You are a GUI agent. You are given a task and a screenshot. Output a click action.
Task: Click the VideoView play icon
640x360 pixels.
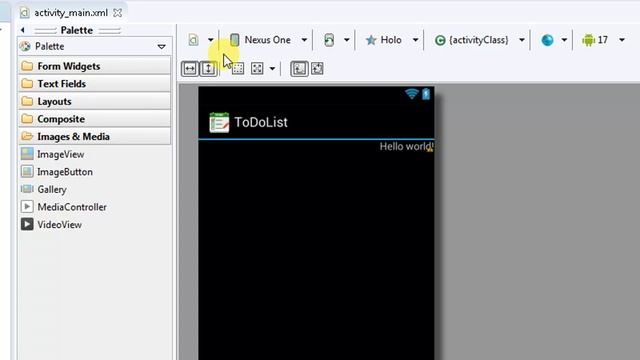coord(27,224)
